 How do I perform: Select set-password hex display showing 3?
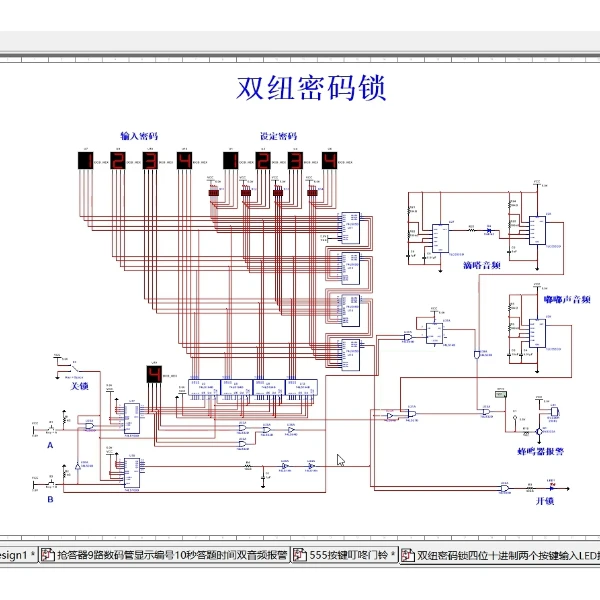click(x=295, y=160)
